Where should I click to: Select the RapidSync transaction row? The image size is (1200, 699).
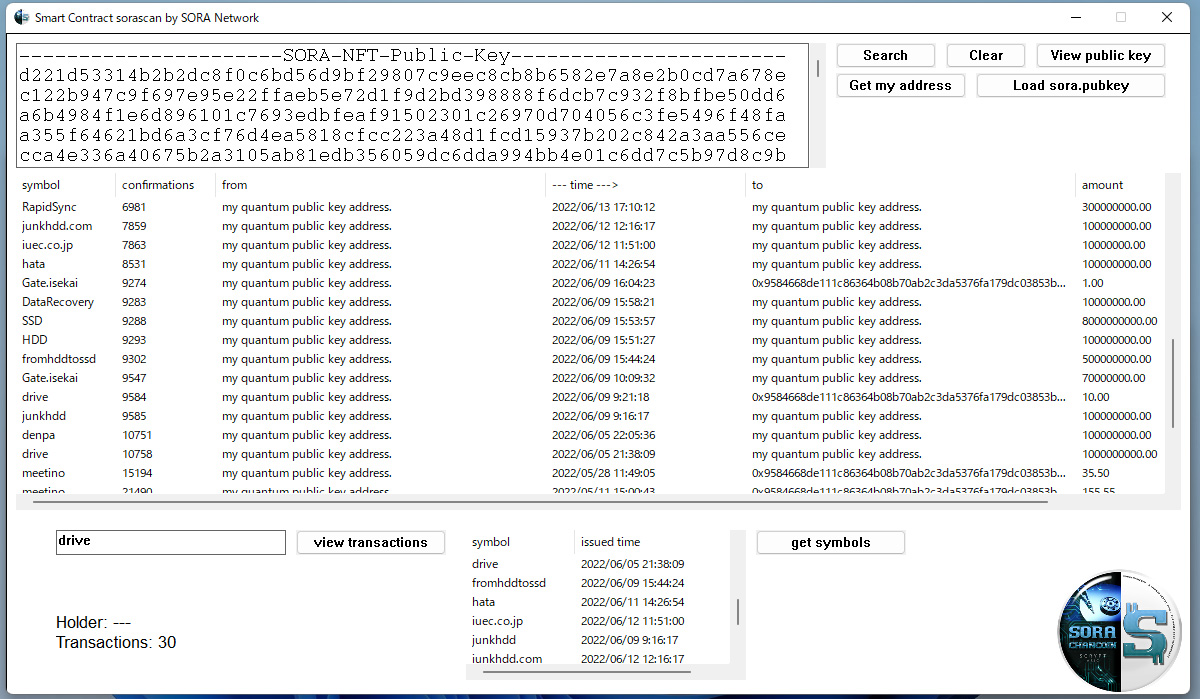click(x=591, y=207)
